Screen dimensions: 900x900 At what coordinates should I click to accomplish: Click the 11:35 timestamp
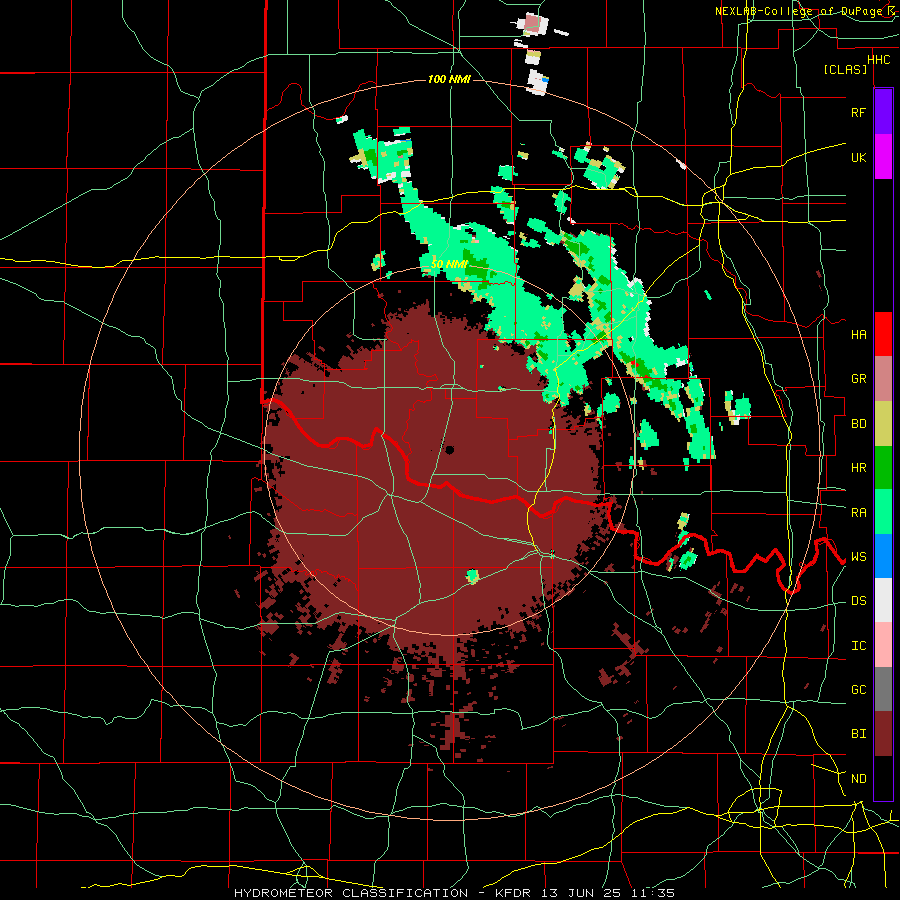654,893
